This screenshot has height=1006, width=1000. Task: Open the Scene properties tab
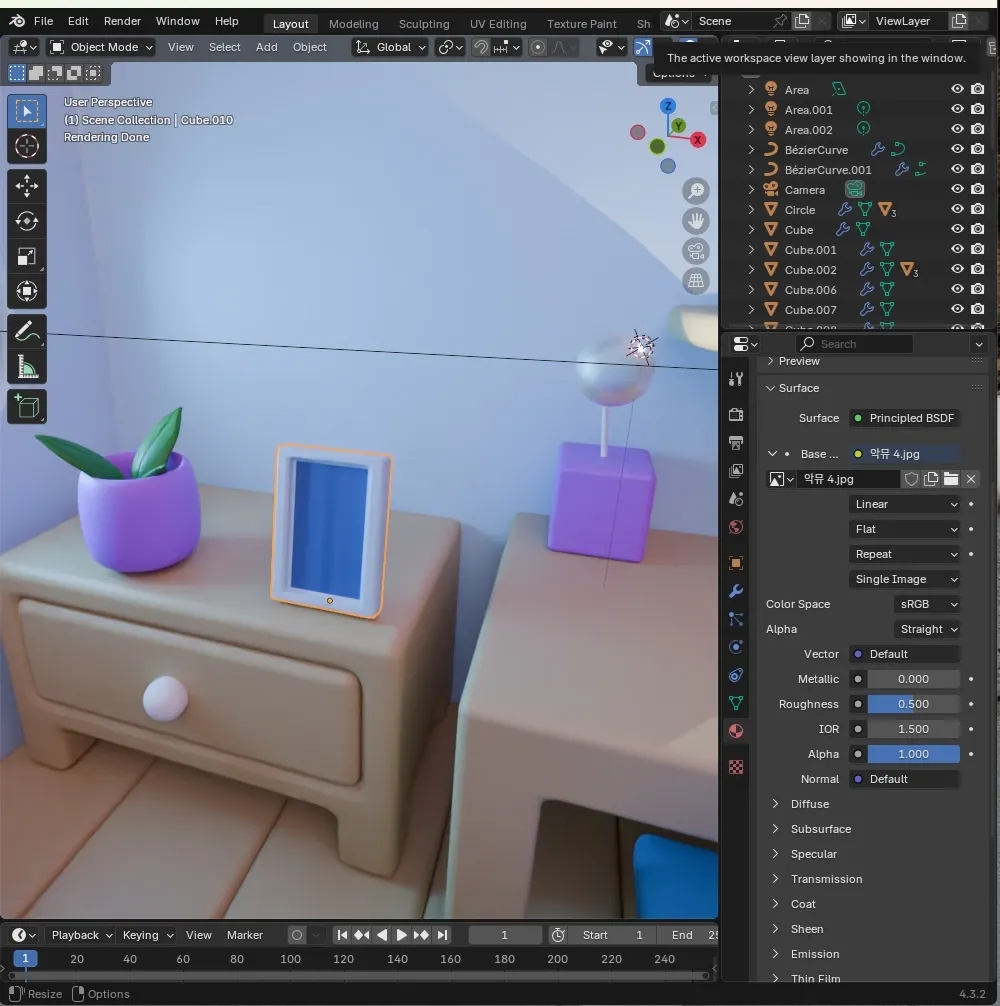point(736,499)
